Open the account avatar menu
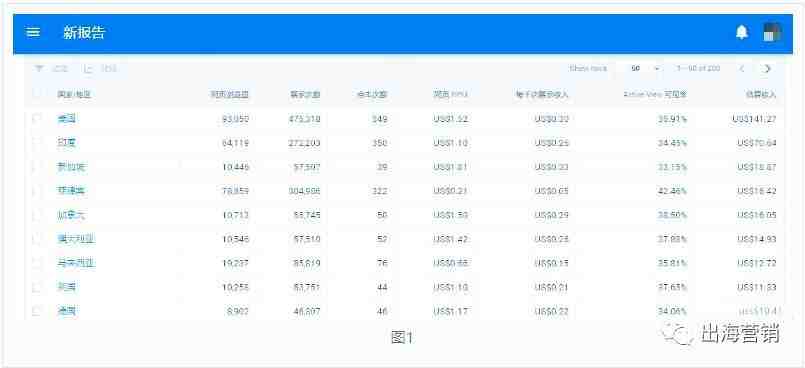The image size is (805, 368). click(x=772, y=32)
